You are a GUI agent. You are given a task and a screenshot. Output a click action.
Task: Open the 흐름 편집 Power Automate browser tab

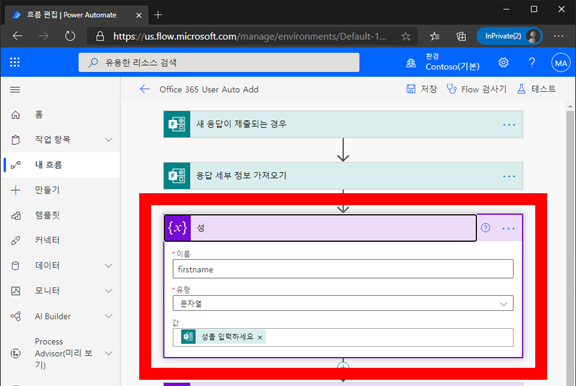(x=77, y=15)
